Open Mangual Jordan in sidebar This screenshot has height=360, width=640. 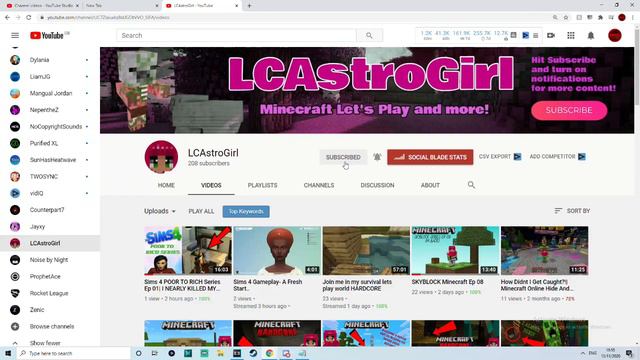click(x=50, y=93)
